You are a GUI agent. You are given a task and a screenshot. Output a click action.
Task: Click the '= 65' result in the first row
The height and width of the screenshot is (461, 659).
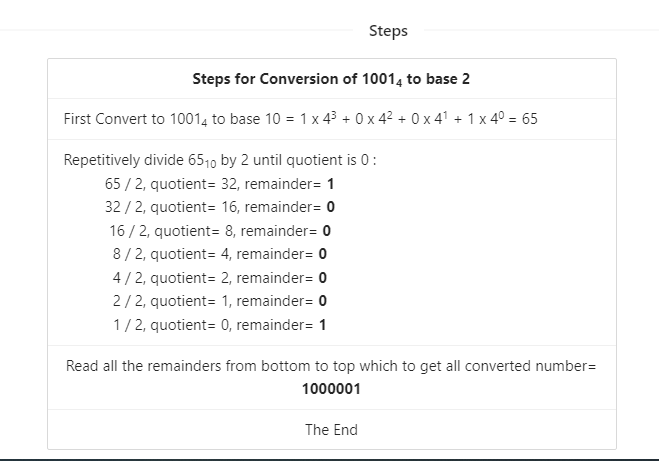(x=523, y=119)
